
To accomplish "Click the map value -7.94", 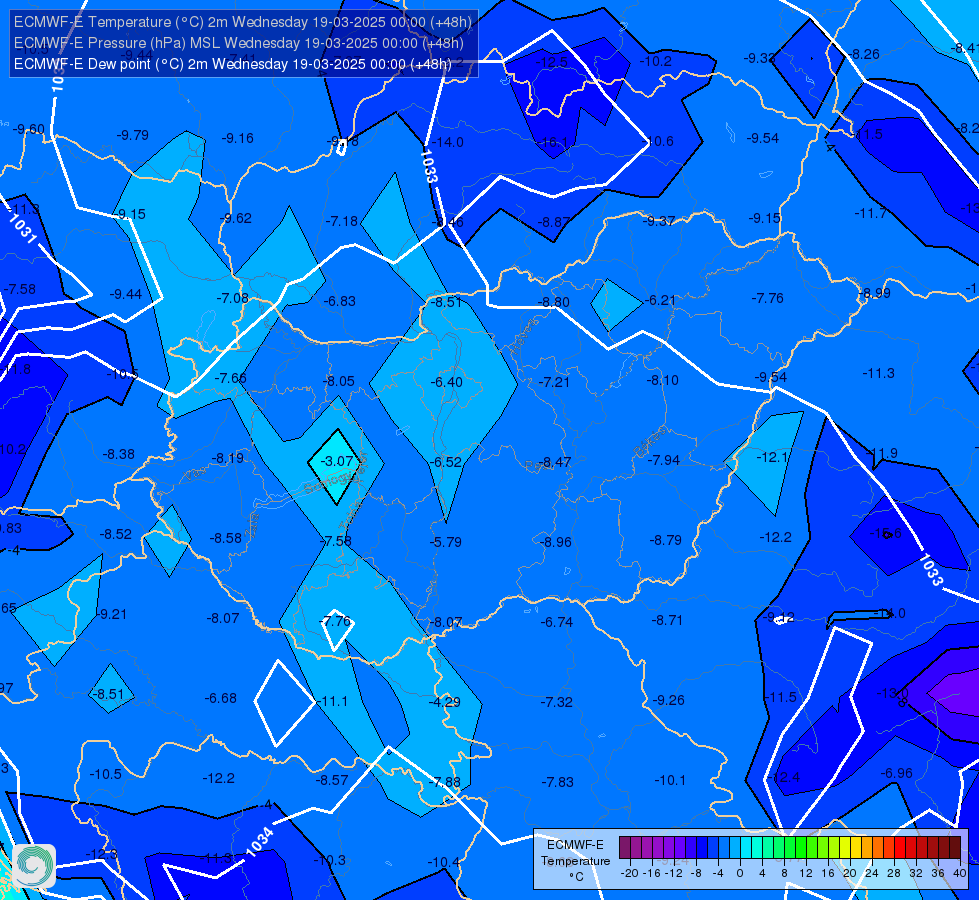I will tap(664, 460).
